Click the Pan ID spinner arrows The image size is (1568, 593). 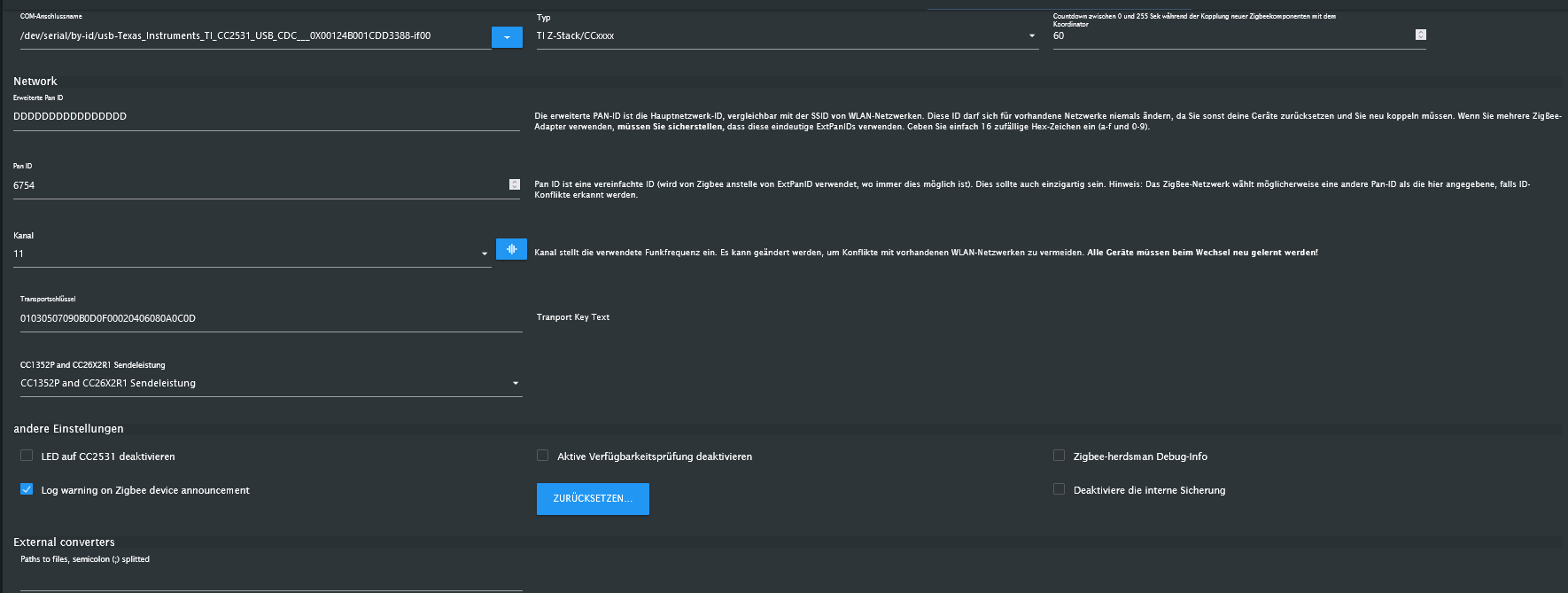coord(515,184)
